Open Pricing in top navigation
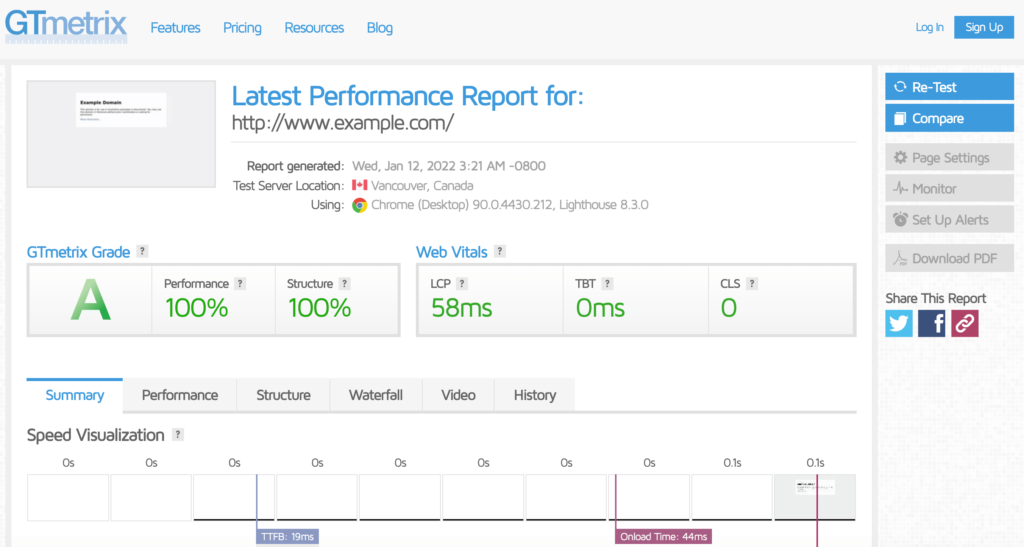The height and width of the screenshot is (547, 1024). click(242, 28)
